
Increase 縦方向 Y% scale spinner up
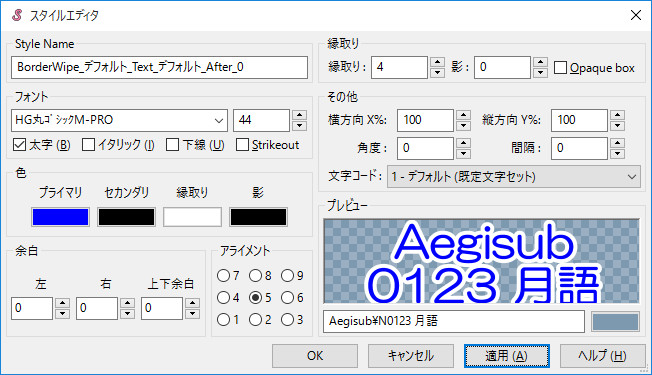coord(617,115)
